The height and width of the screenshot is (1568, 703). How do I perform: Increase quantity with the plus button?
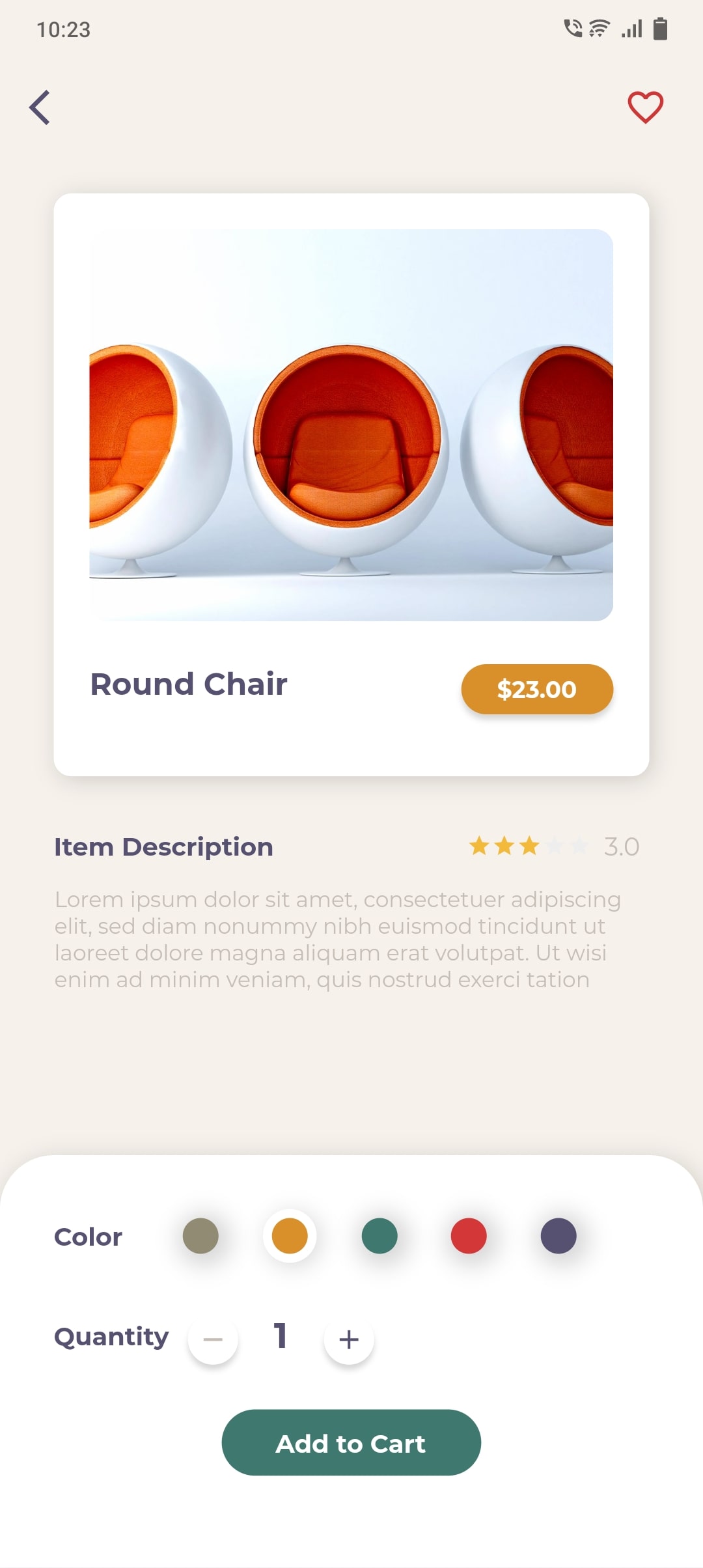click(x=349, y=1339)
